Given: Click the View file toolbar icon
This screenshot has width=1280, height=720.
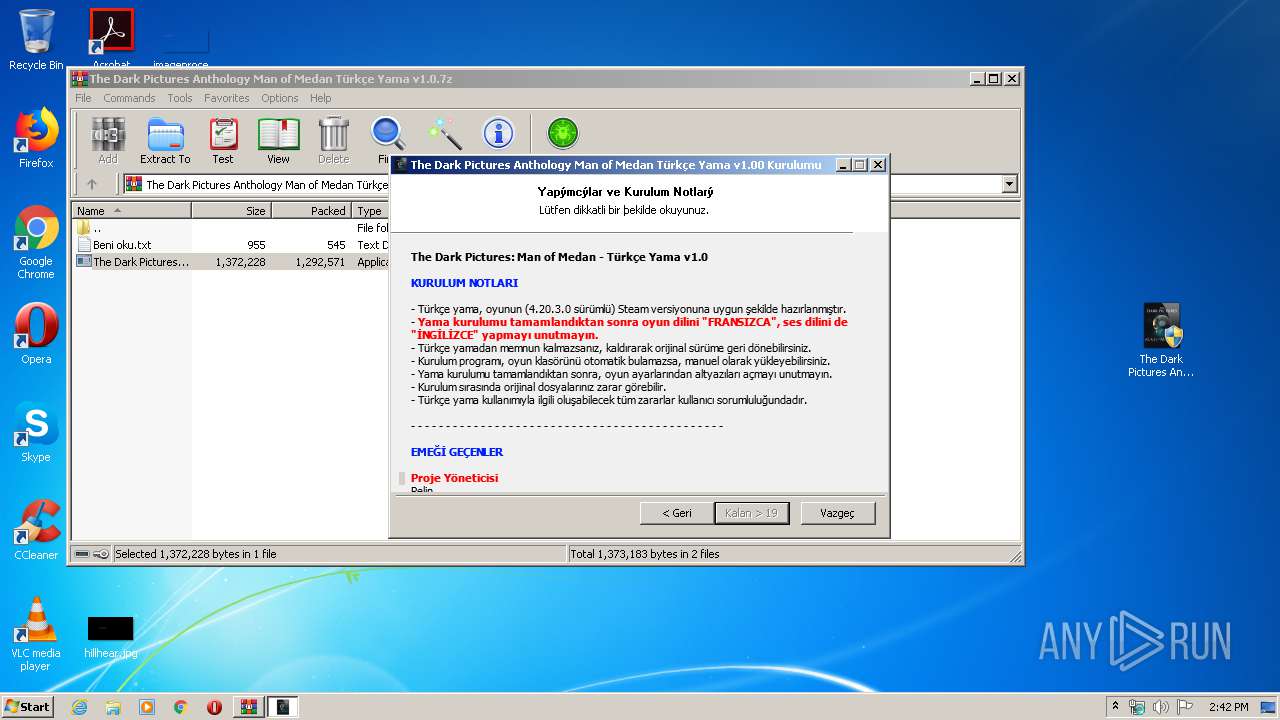Looking at the screenshot, I should coord(278,140).
